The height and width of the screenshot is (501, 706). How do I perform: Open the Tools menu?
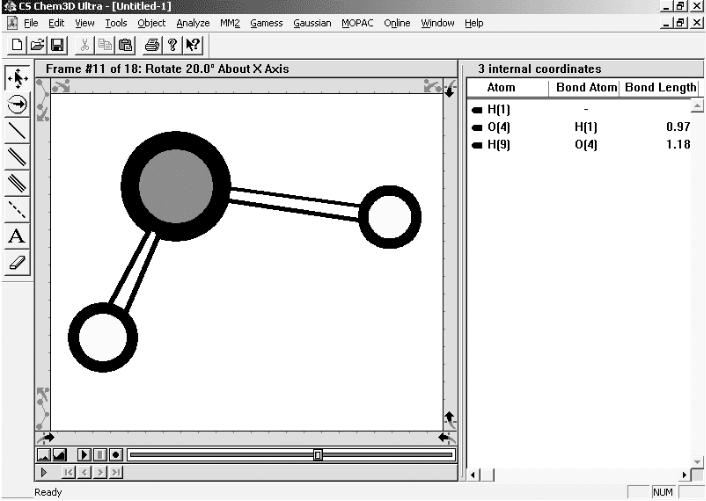click(116, 23)
